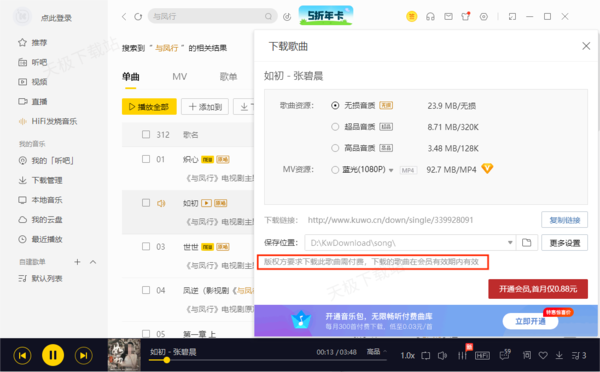This screenshot has width=600, height=372.
Task: Collapse the 自建歌单 section chevron
Action: pyautogui.click(x=93, y=262)
